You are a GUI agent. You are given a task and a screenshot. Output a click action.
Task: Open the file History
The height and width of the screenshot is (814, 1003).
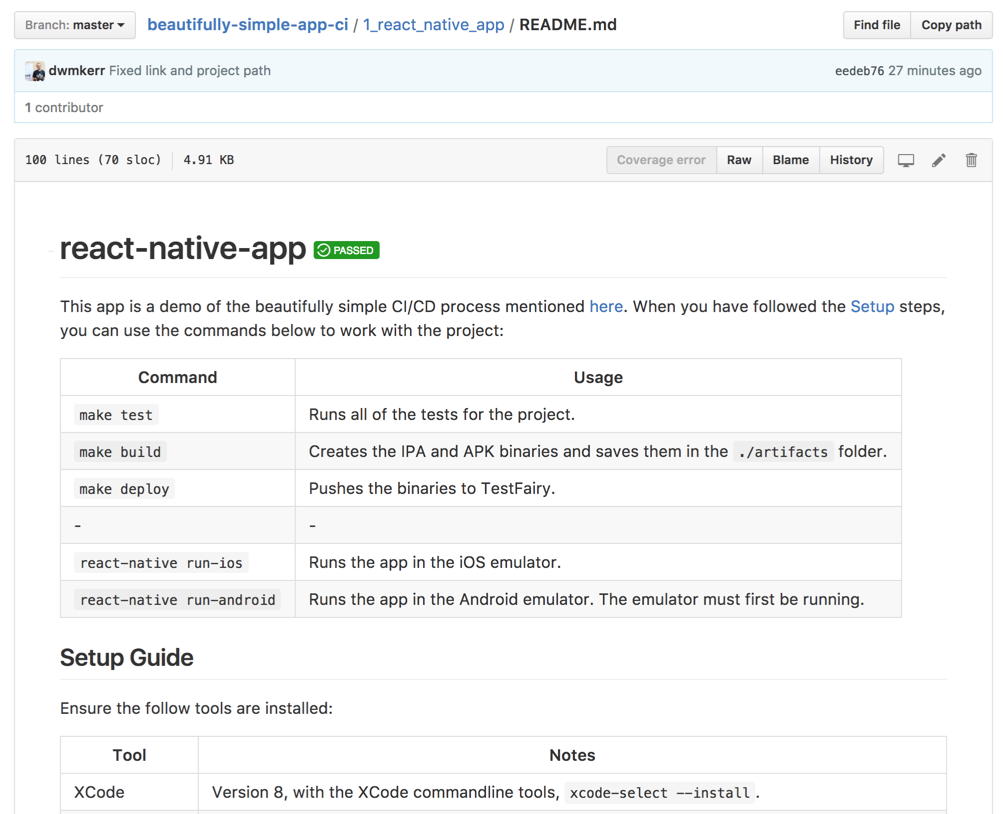pyautogui.click(x=851, y=160)
